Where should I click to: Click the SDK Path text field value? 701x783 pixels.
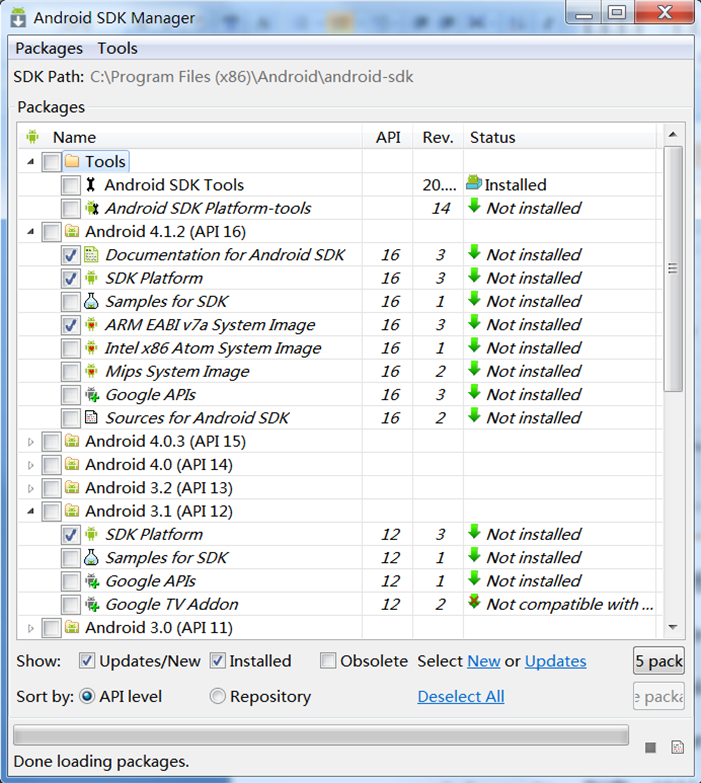(x=252, y=76)
